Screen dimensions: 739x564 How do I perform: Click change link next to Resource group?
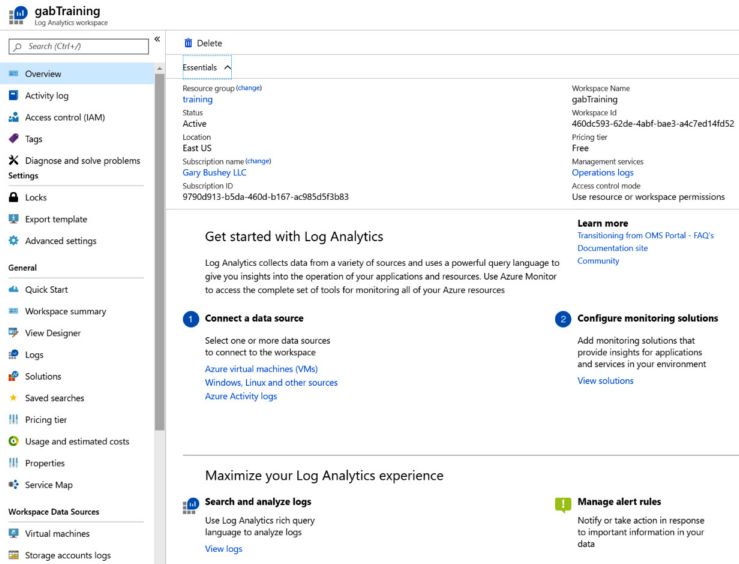click(x=249, y=88)
